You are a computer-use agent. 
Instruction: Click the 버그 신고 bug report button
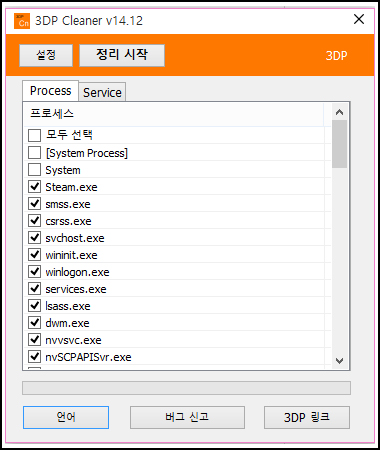tap(187, 417)
